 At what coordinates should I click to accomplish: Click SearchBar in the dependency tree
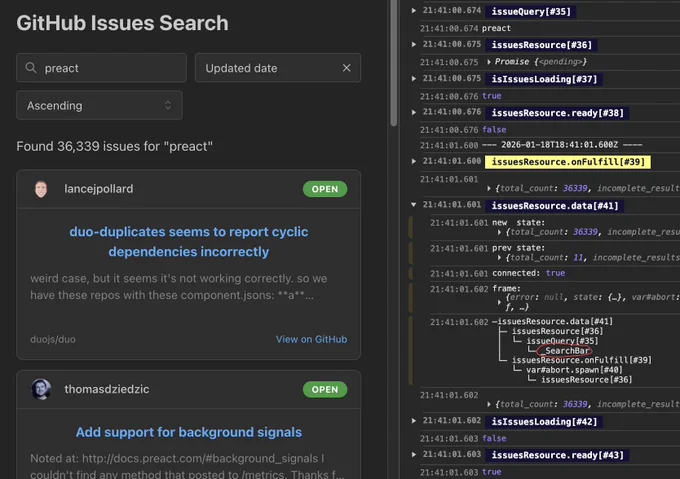565,351
